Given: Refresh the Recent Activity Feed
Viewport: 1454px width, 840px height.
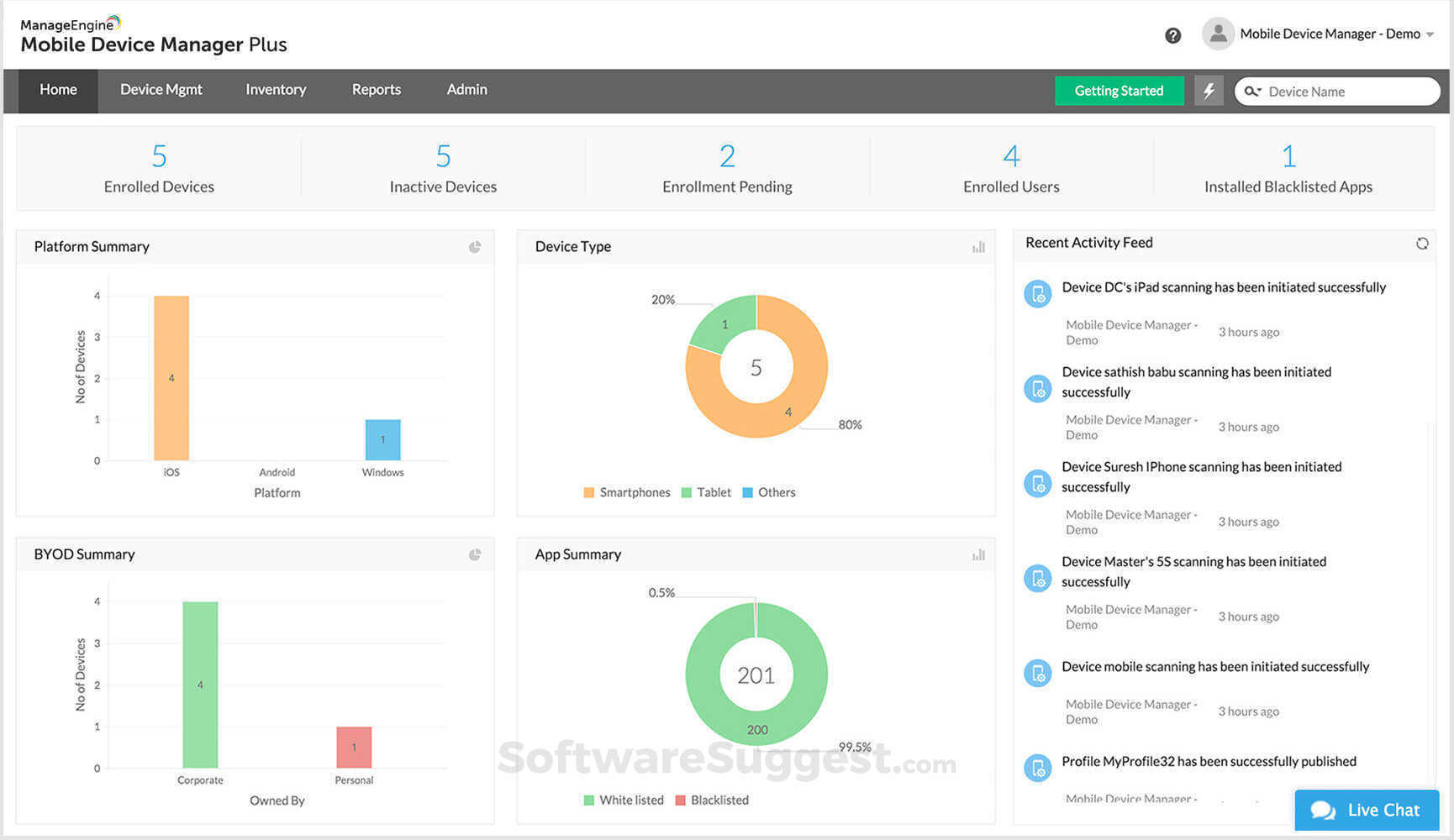Looking at the screenshot, I should [x=1422, y=244].
